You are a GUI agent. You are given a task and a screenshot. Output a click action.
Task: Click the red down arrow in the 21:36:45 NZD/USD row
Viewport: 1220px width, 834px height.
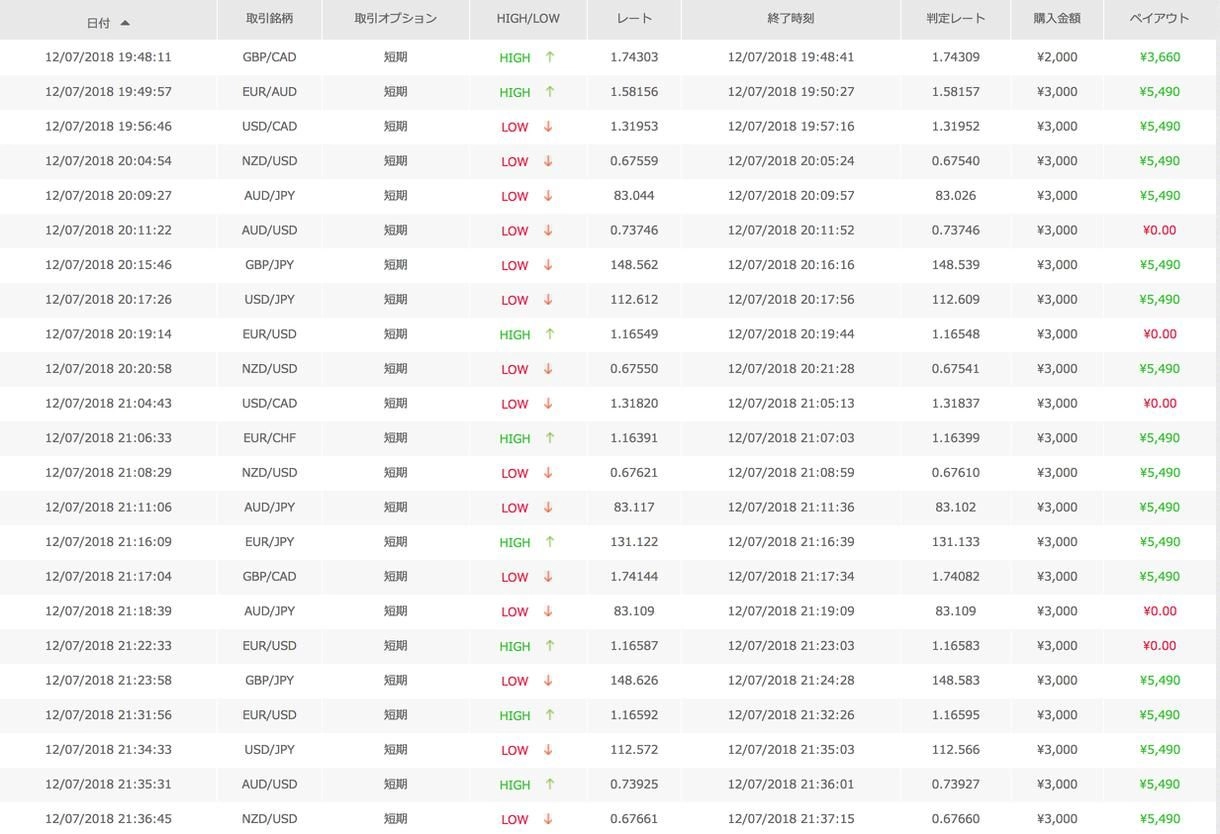[x=548, y=819]
